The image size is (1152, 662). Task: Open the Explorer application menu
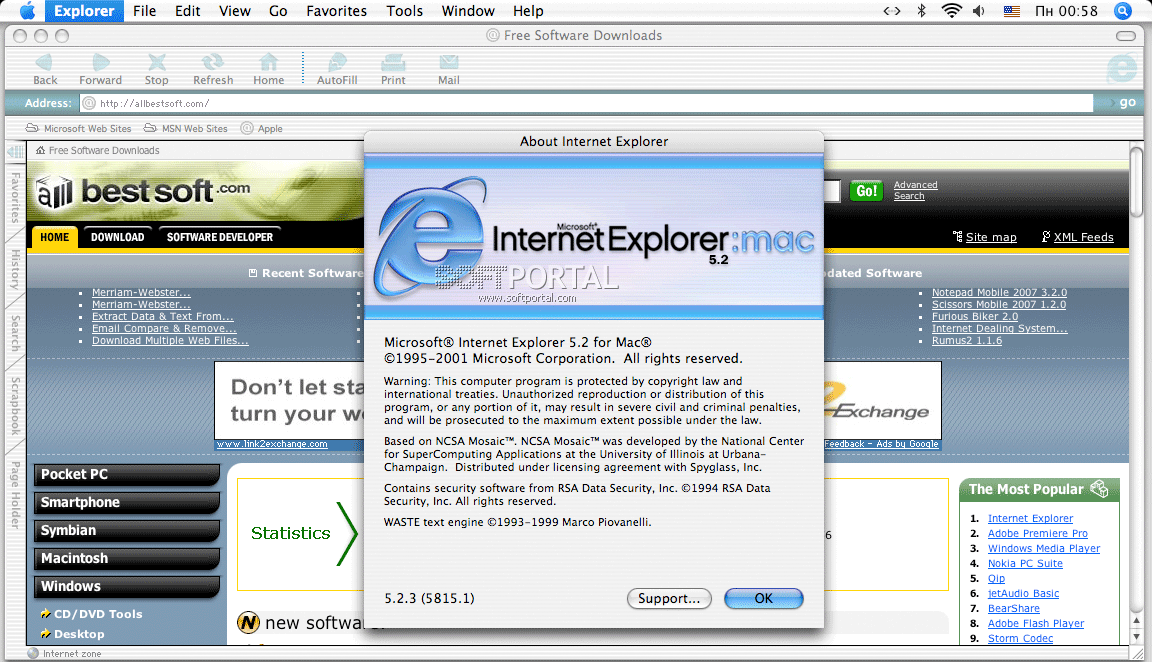[x=84, y=11]
